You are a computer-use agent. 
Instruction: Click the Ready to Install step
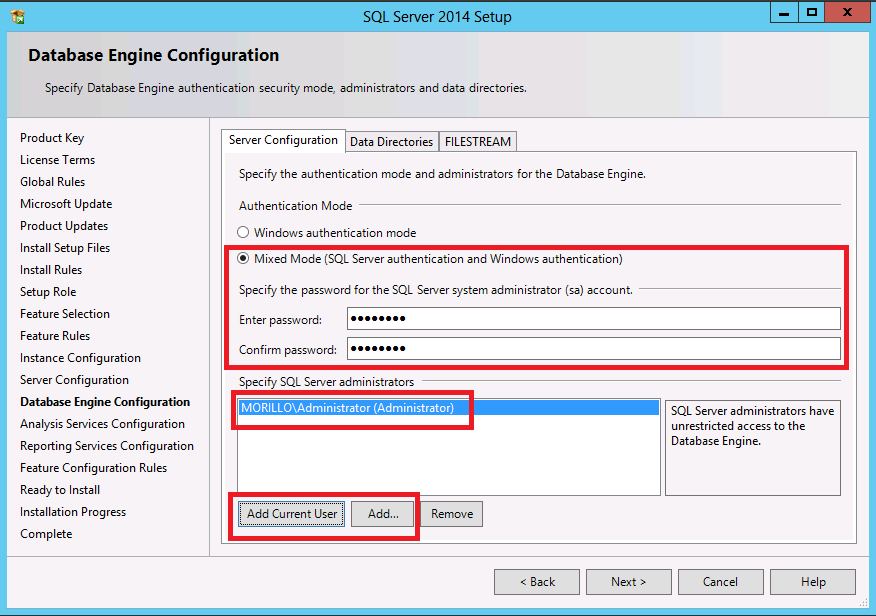click(x=60, y=490)
